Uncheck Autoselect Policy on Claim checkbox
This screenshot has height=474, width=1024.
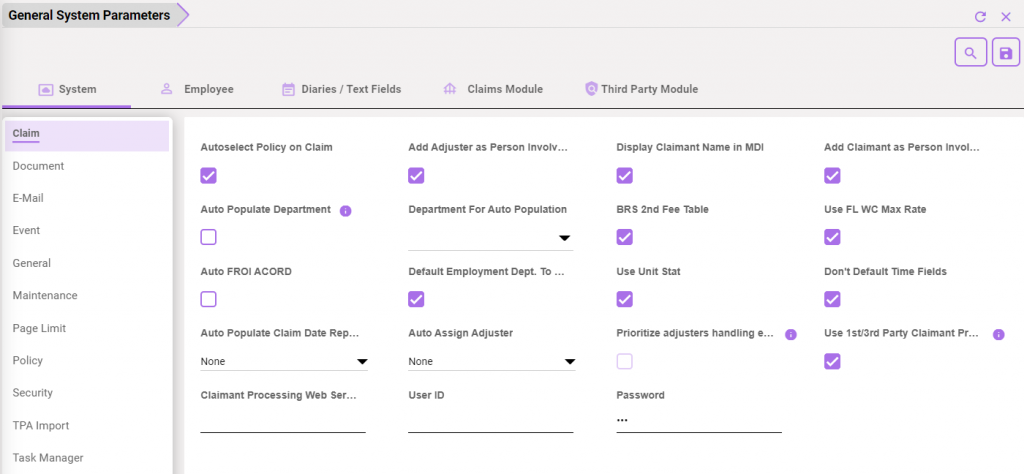click(x=209, y=176)
